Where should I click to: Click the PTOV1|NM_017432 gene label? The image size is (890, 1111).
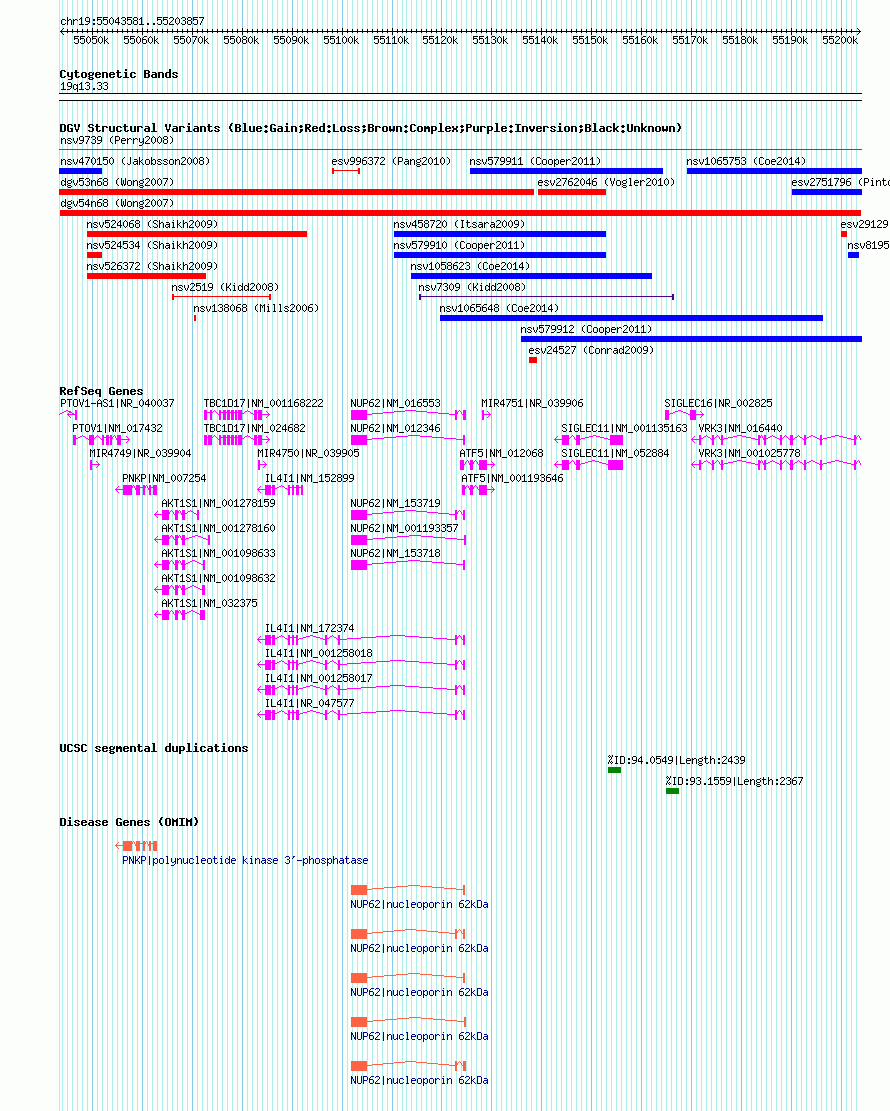point(117,429)
